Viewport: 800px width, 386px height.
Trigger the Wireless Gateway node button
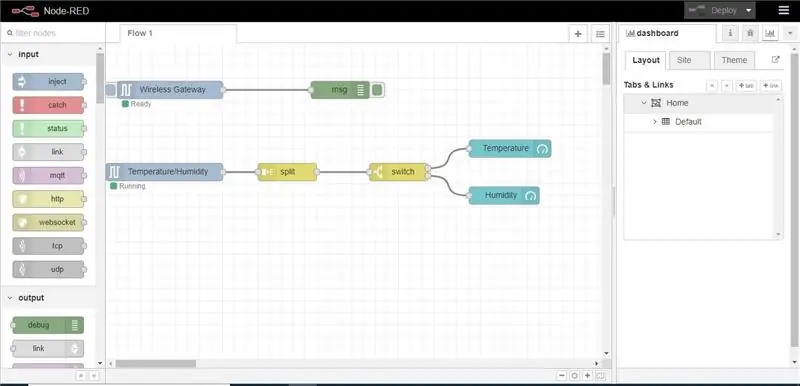click(110, 90)
